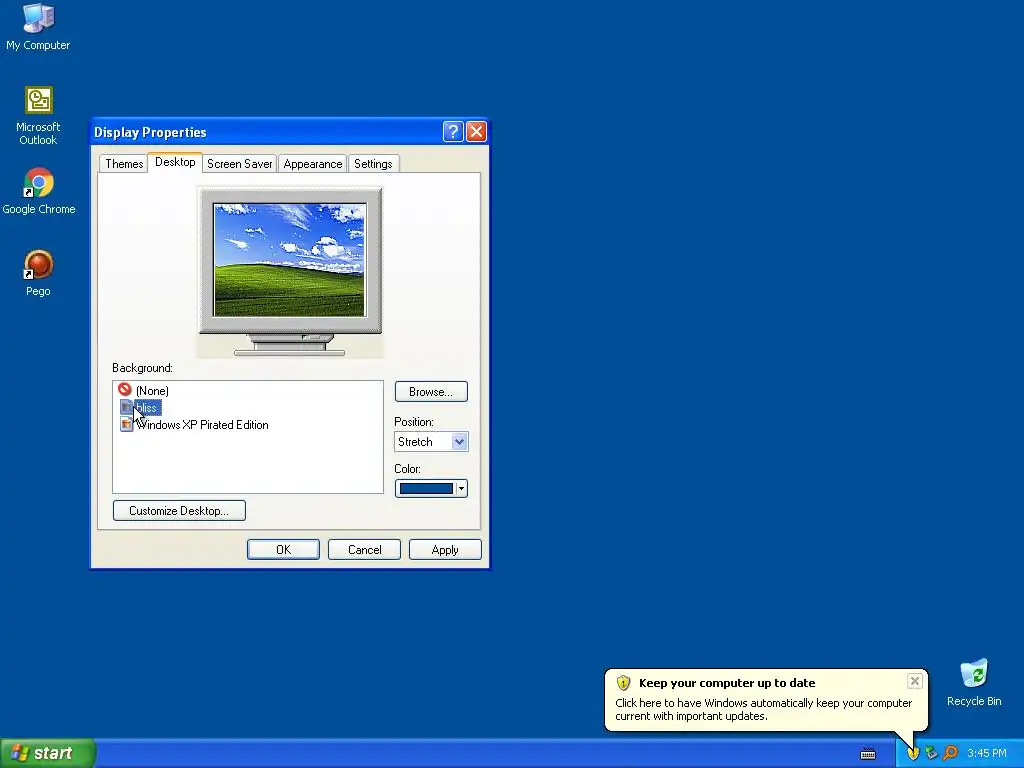
Task: Dismiss the update notification balloon
Action: pos(914,681)
